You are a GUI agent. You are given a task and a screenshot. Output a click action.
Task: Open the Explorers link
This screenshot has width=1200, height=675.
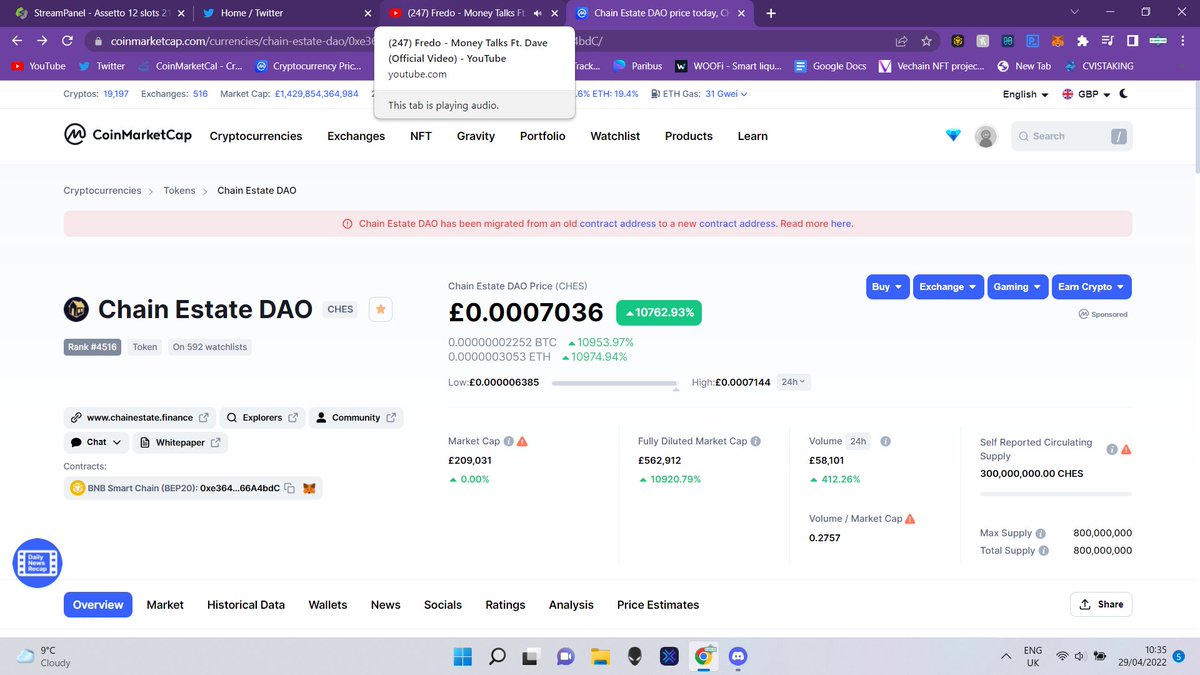(263, 417)
